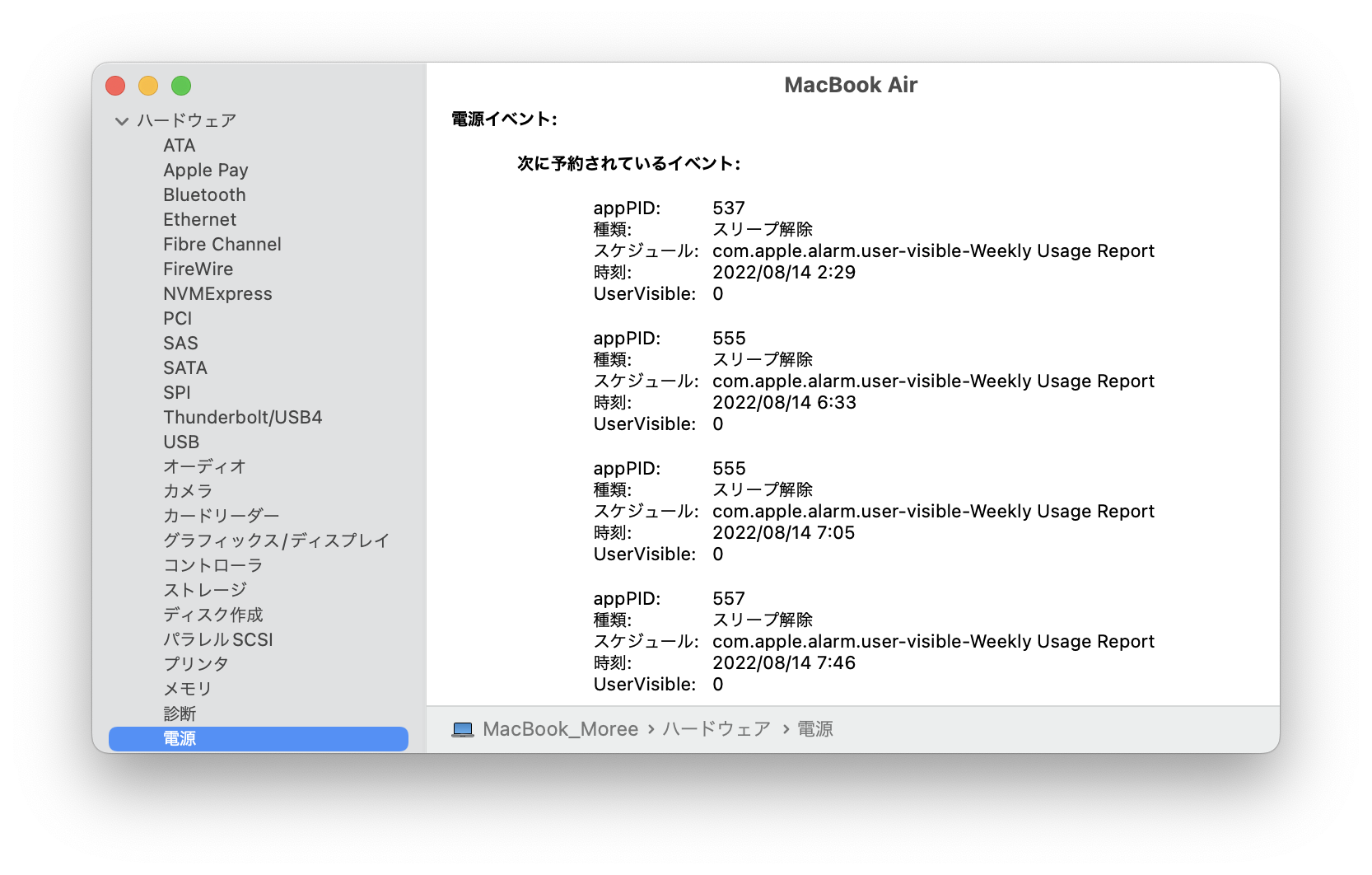Click the MacBook Air window title

click(x=851, y=86)
